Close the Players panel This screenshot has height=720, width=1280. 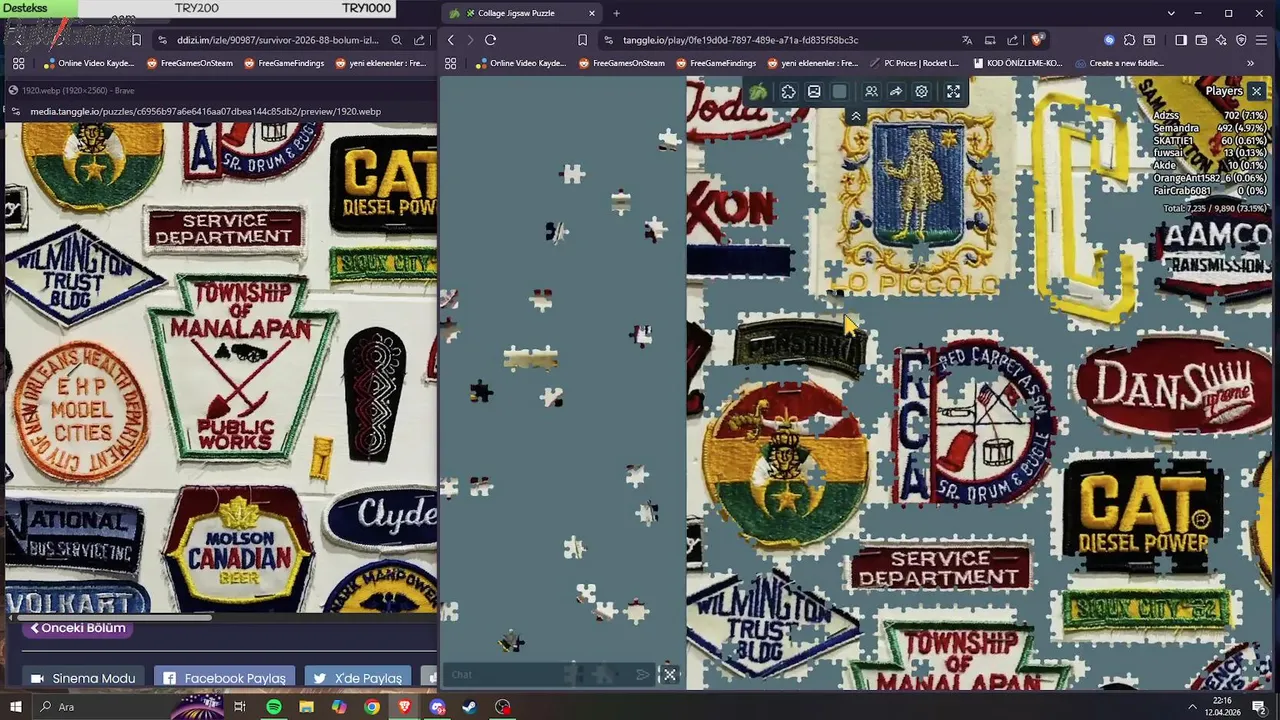(1256, 91)
